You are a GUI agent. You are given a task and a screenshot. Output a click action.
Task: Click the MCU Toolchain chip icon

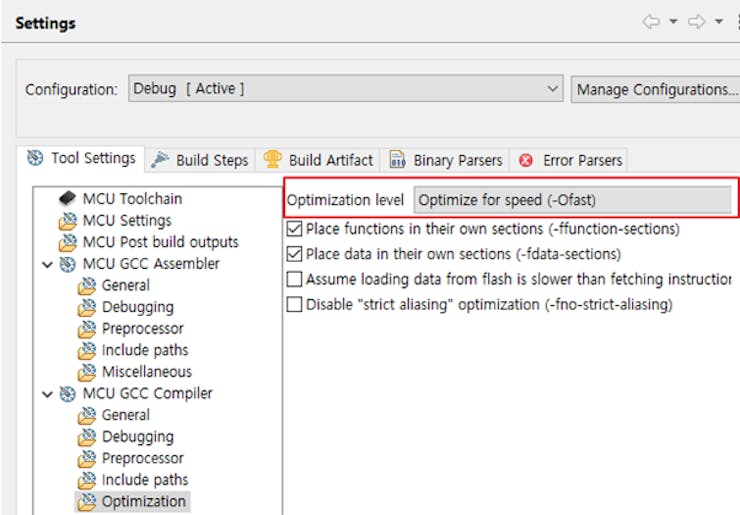[x=67, y=199]
